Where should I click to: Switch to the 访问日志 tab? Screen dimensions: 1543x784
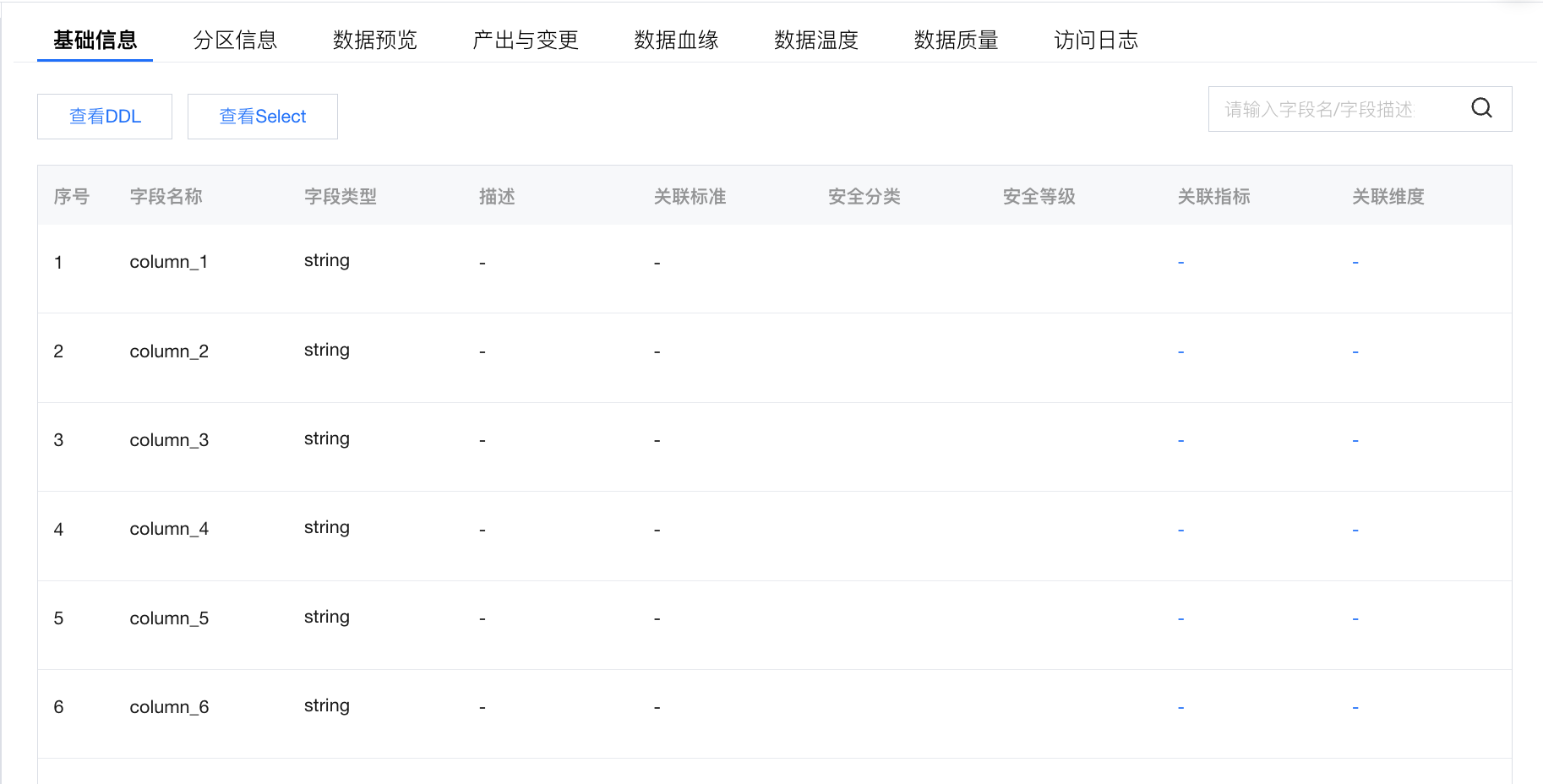coord(1096,40)
